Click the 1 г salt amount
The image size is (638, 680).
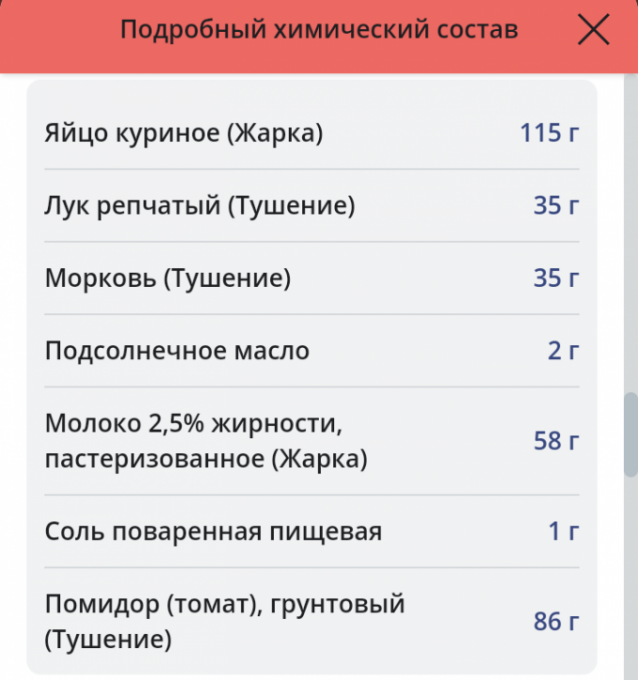[x=563, y=531]
